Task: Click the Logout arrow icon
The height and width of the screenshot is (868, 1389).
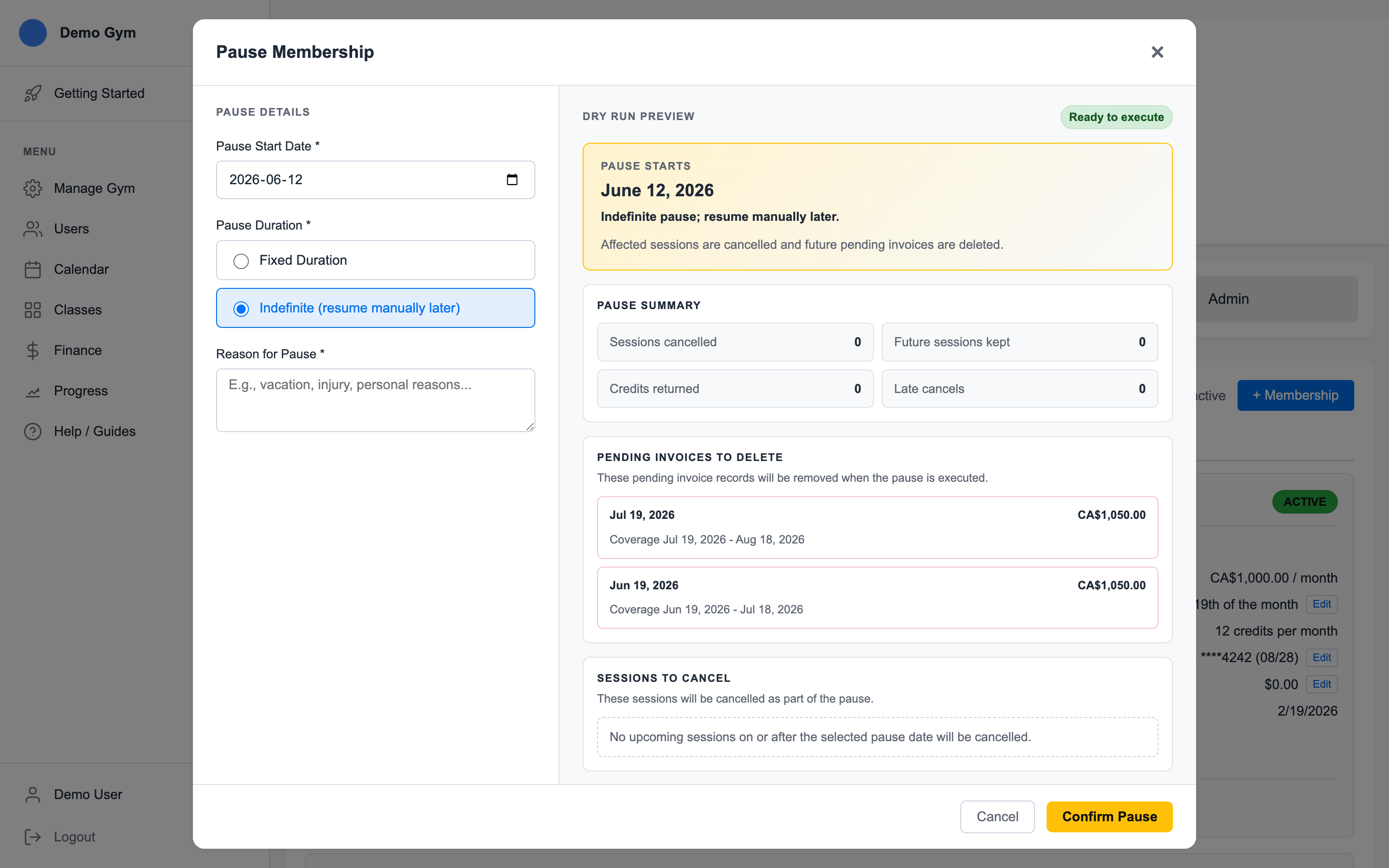Action: pos(33,837)
